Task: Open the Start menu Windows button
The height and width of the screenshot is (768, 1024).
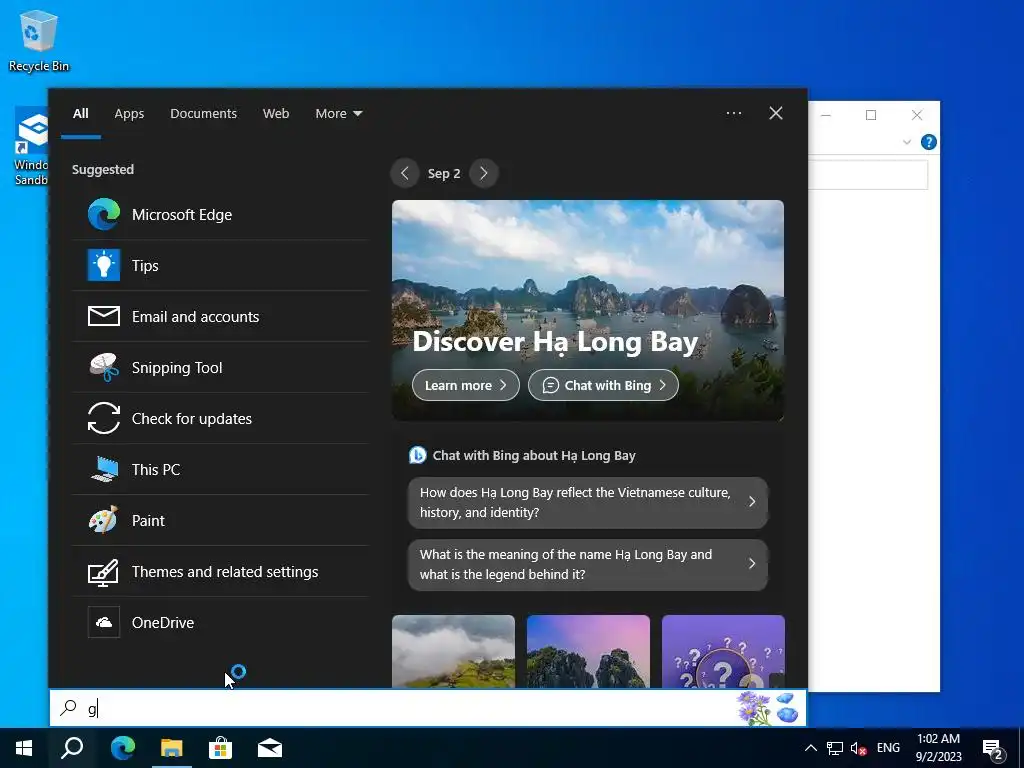Action: (24, 748)
